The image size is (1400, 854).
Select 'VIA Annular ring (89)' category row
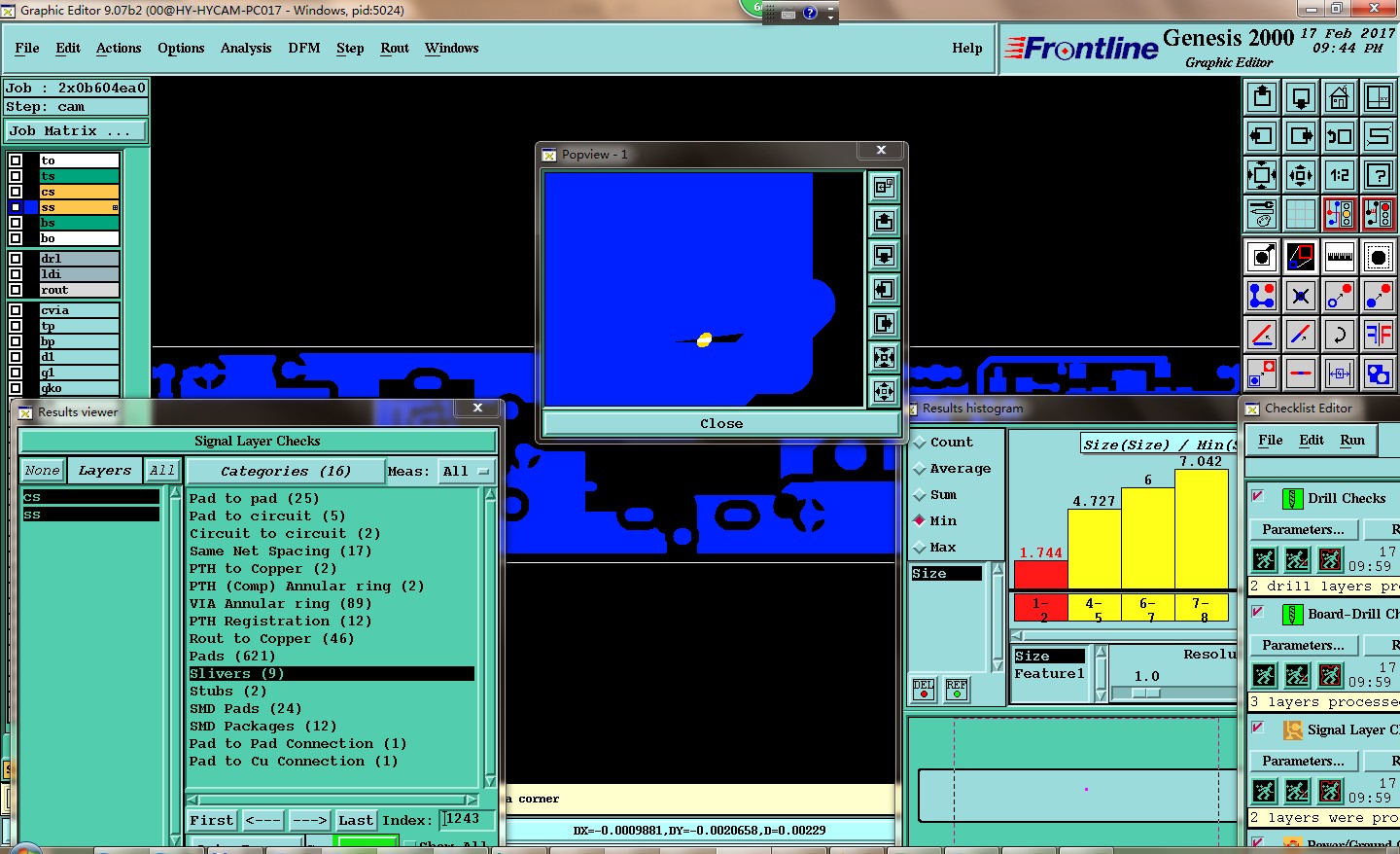pyautogui.click(x=332, y=603)
